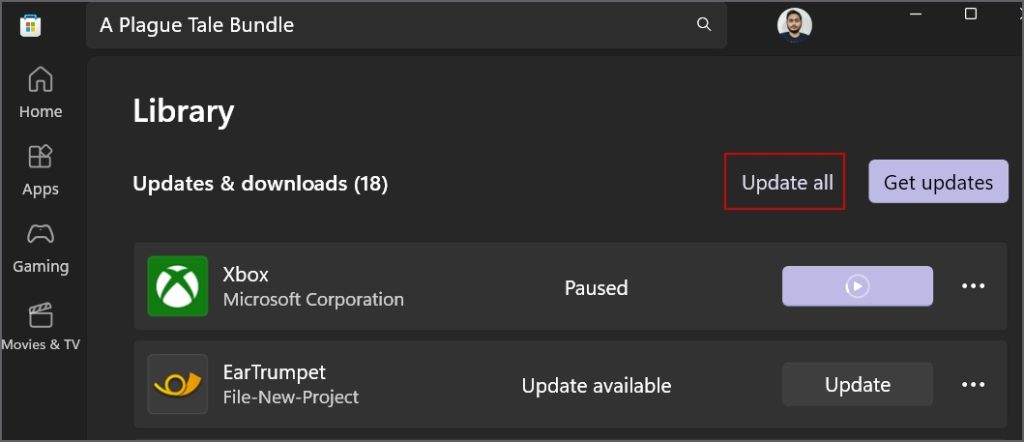Minimize the Microsoft Store window
Image resolution: width=1024 pixels, height=442 pixels.
coord(916,14)
